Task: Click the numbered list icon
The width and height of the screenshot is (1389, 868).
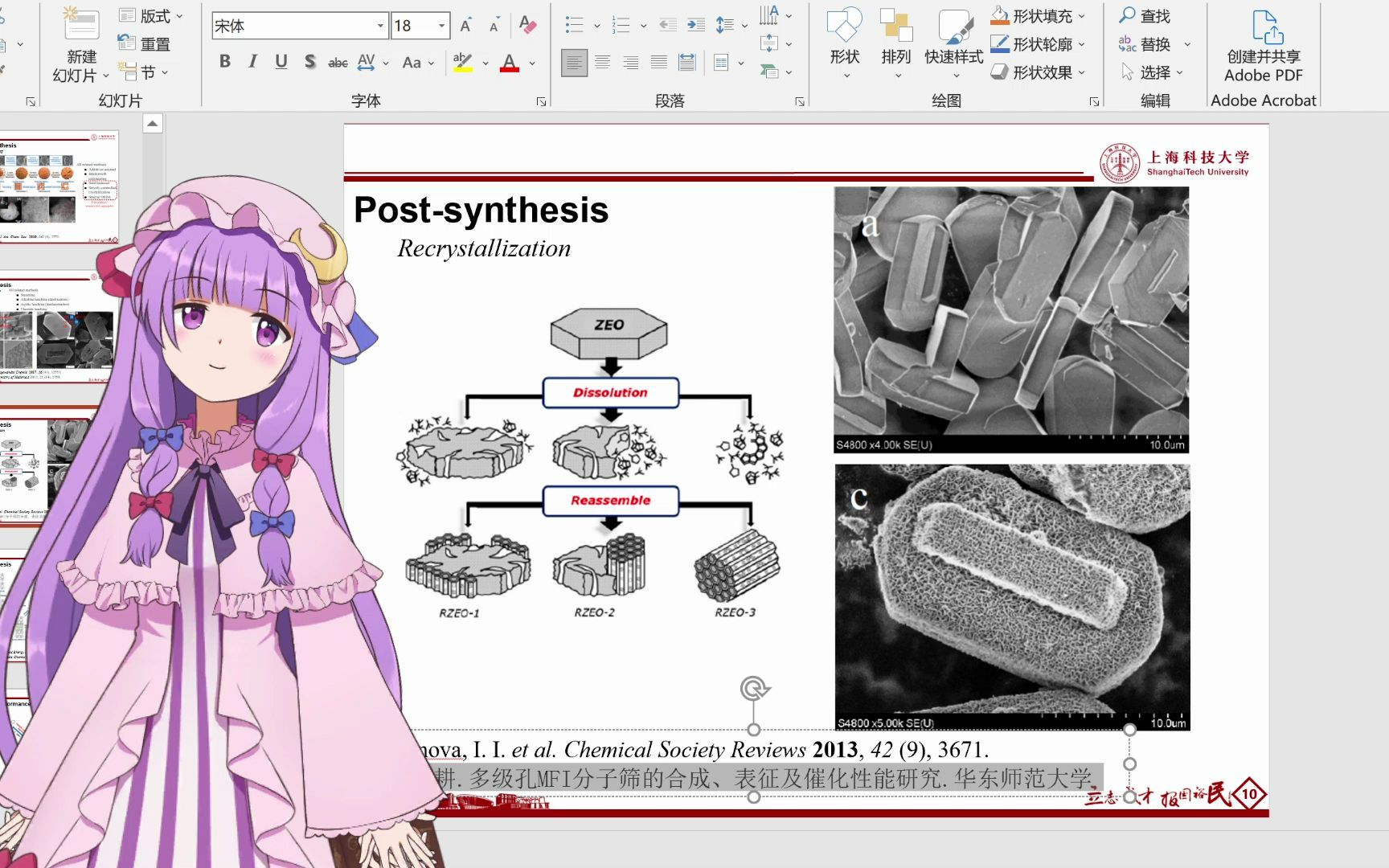Action: tap(621, 25)
